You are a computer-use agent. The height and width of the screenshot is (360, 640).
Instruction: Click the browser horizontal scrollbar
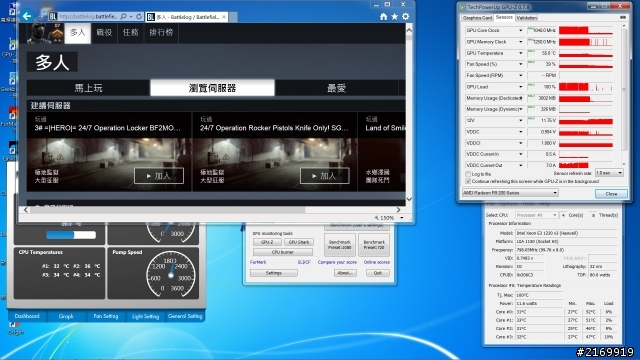point(167,210)
